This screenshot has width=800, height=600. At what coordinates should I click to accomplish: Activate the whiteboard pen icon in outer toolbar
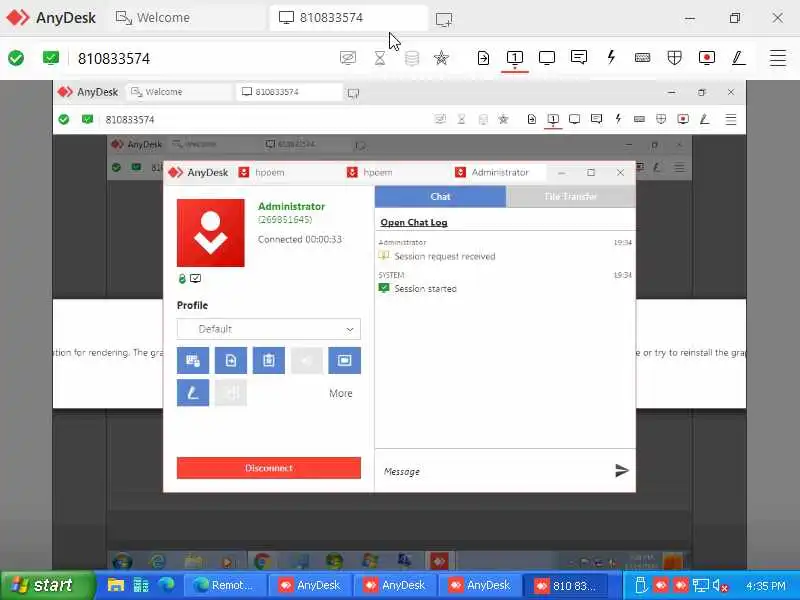[738, 58]
